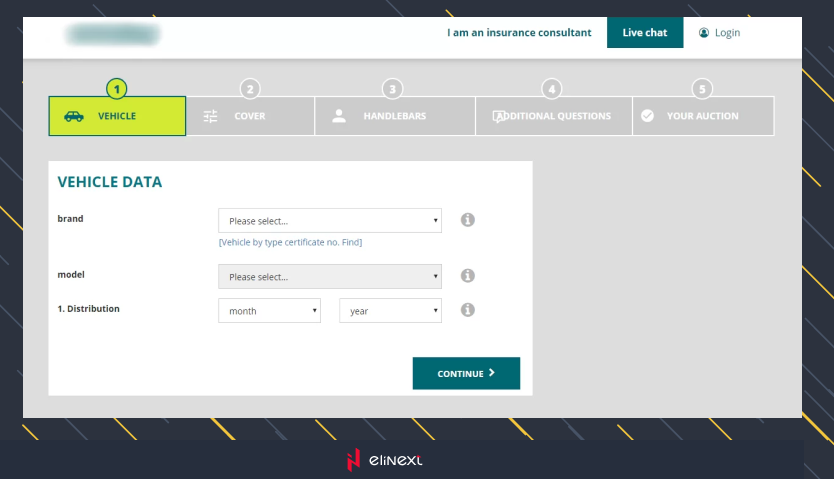
Task: Expand the year dropdown
Action: 390,311
